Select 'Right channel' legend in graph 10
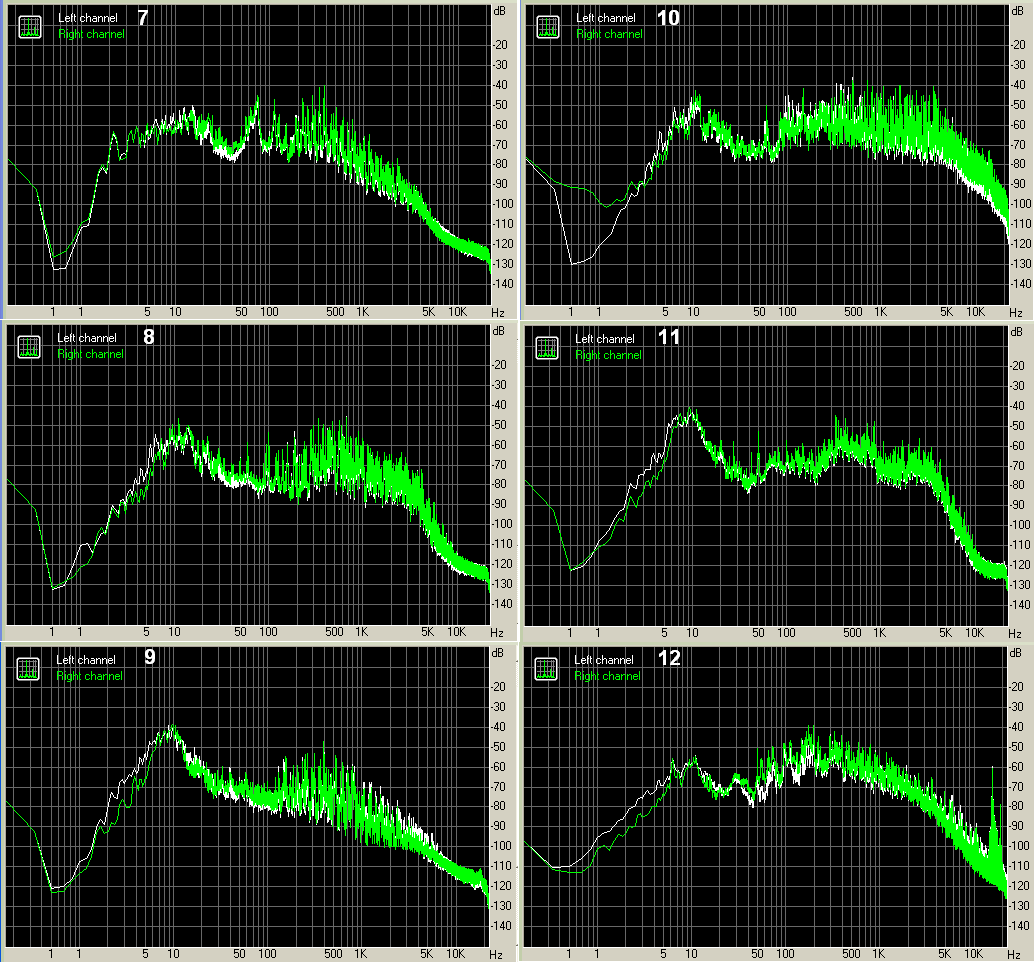The width and height of the screenshot is (1035, 962). coord(609,34)
